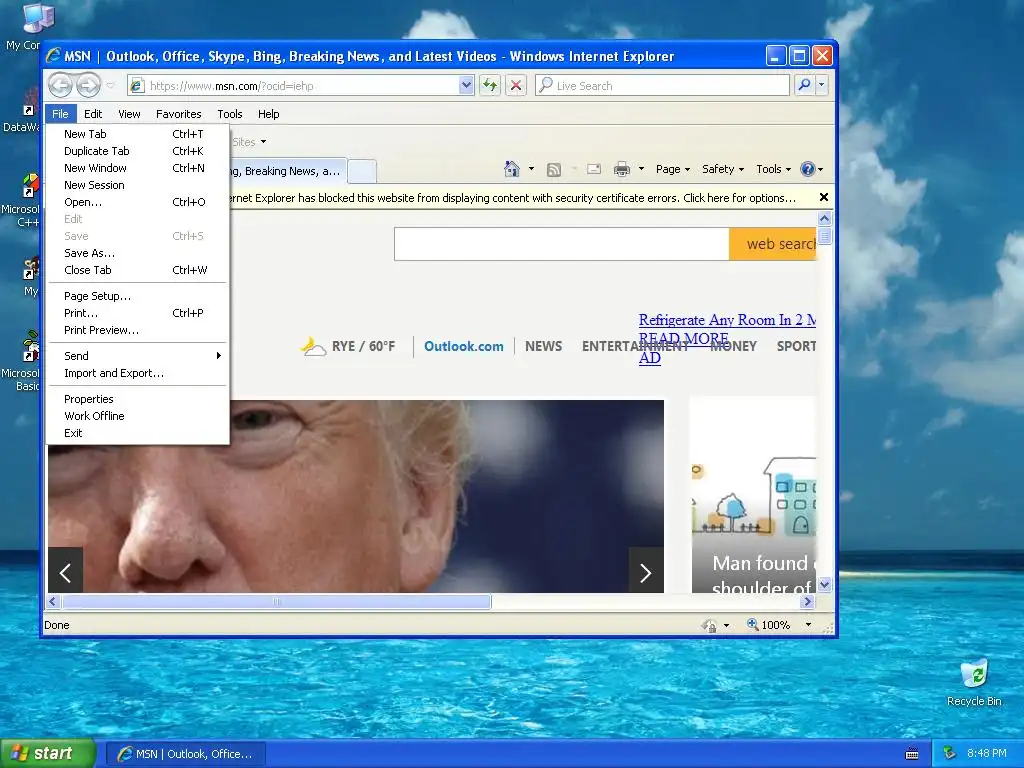Open the recent pages dropdown arrow
This screenshot has height=768, width=1024.
point(110,86)
